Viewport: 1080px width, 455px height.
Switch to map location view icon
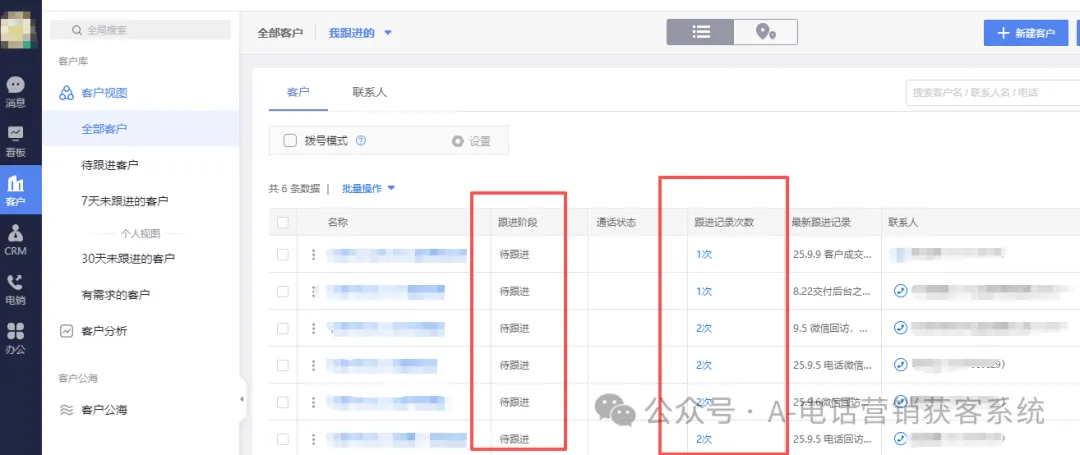point(765,32)
